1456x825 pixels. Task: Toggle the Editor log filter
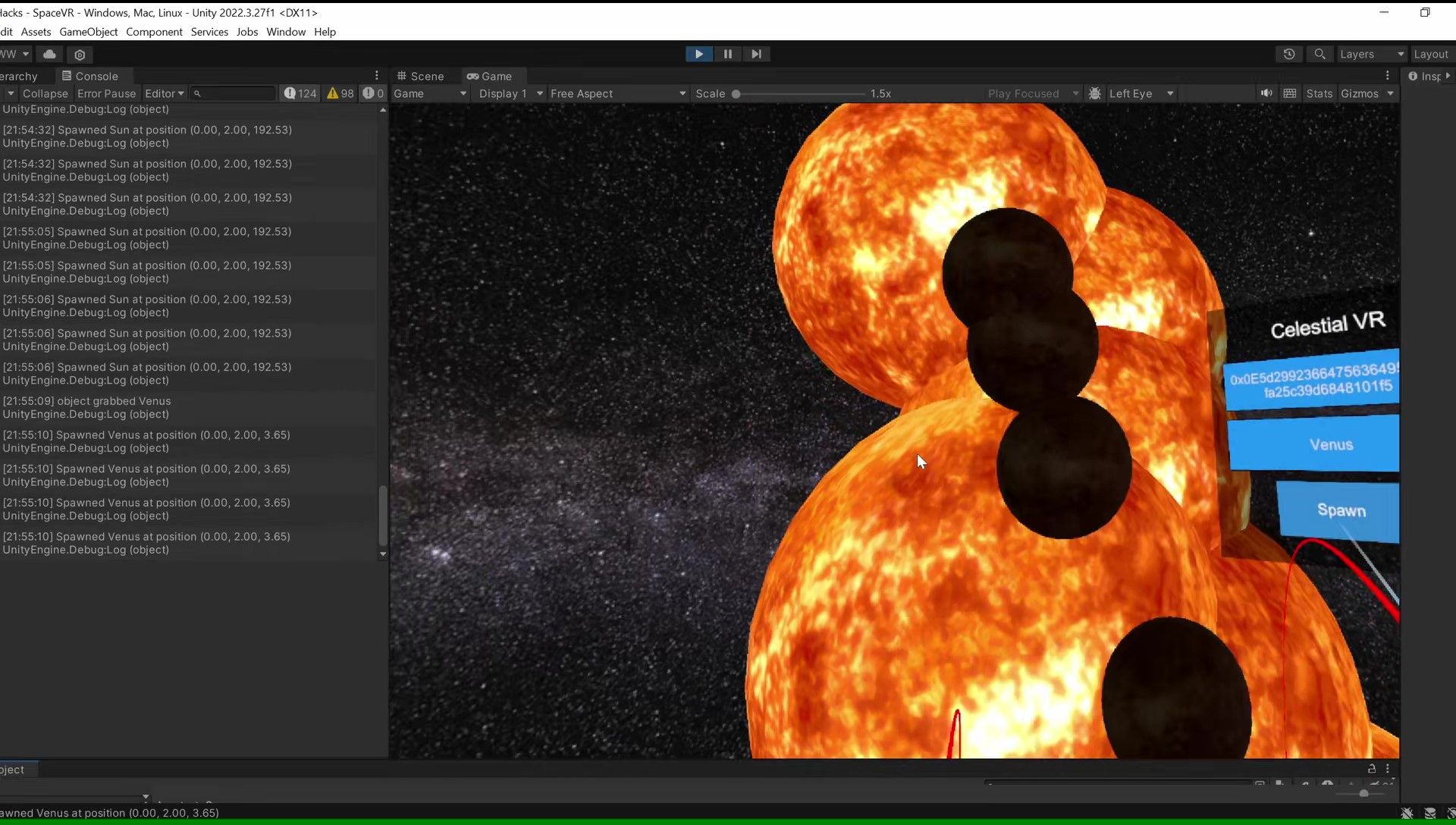pyautogui.click(x=163, y=93)
